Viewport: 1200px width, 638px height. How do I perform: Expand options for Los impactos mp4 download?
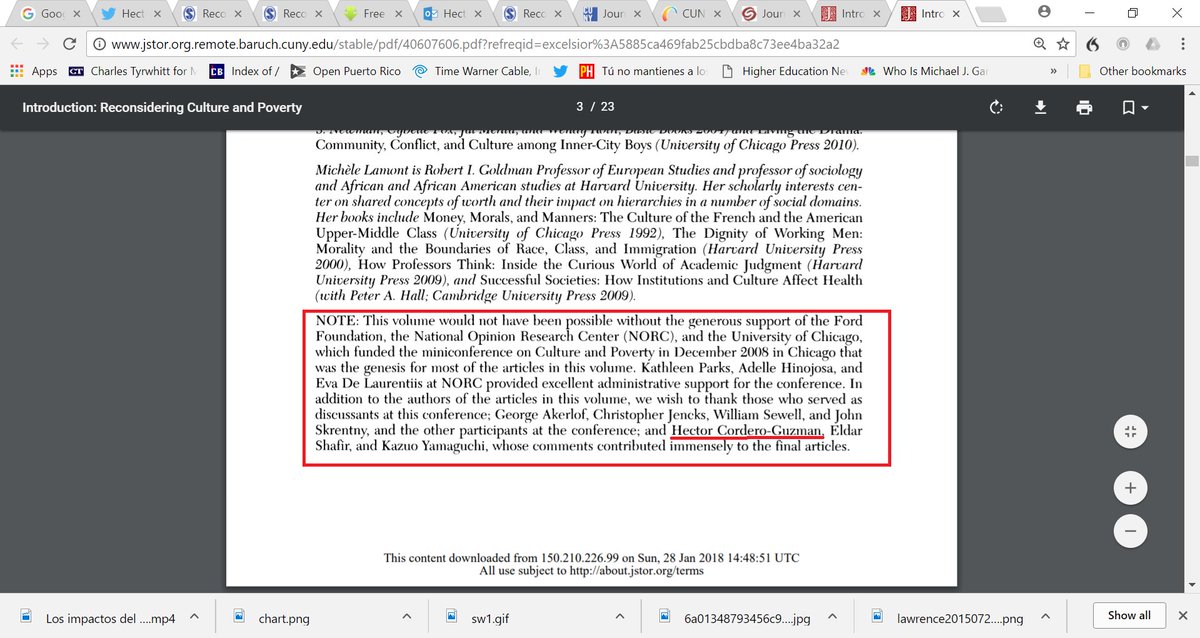(x=194, y=617)
